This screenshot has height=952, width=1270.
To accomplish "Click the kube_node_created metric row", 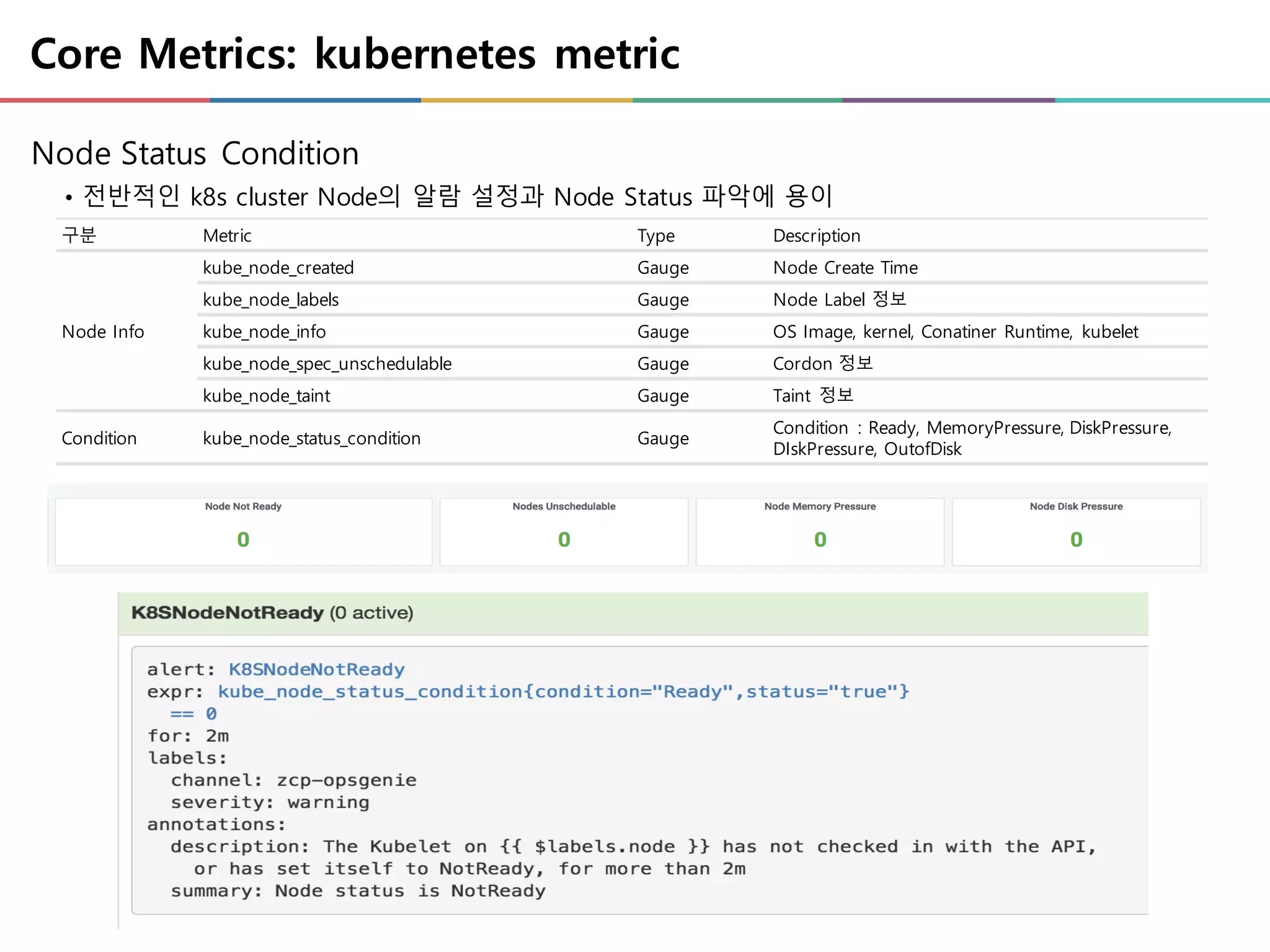I will click(278, 268).
